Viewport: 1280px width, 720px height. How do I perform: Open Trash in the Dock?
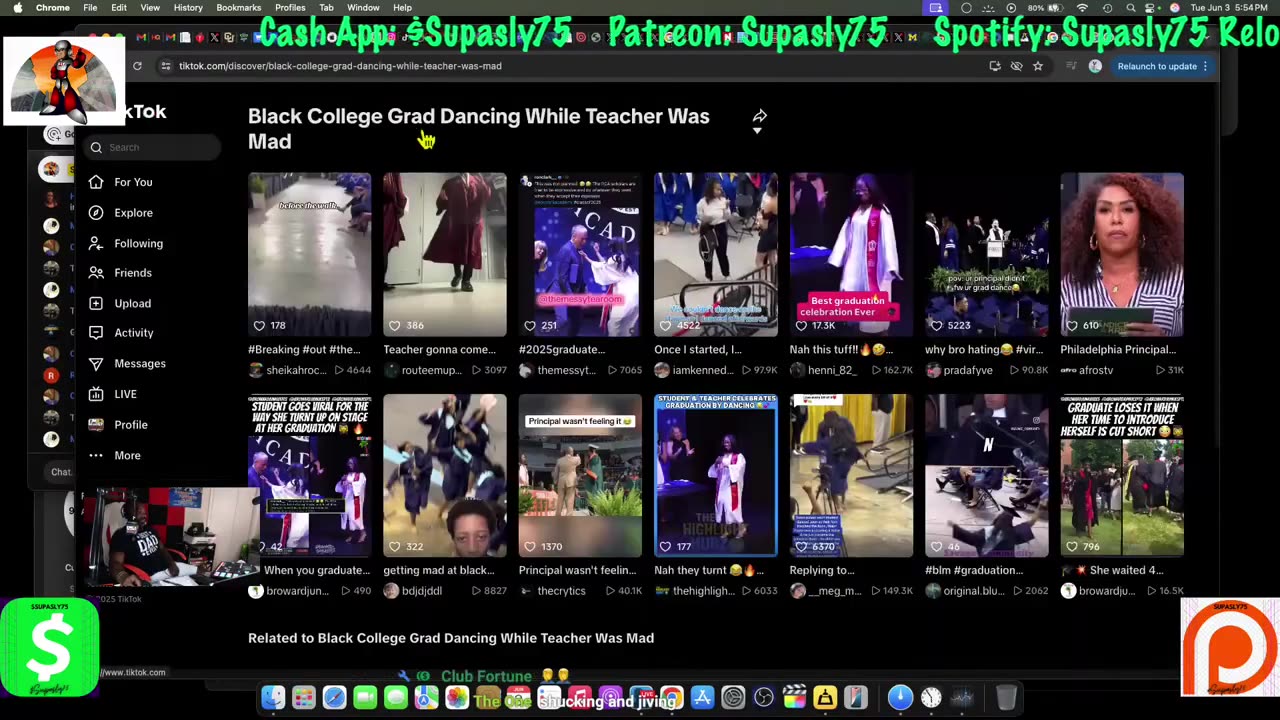[1006, 697]
